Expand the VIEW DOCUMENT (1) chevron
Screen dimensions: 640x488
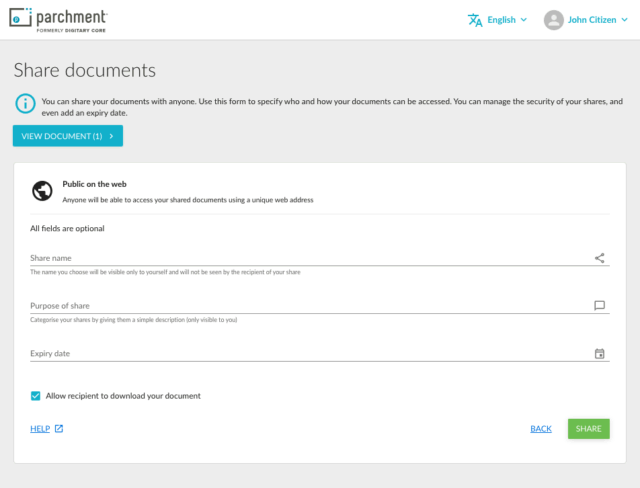[111, 136]
